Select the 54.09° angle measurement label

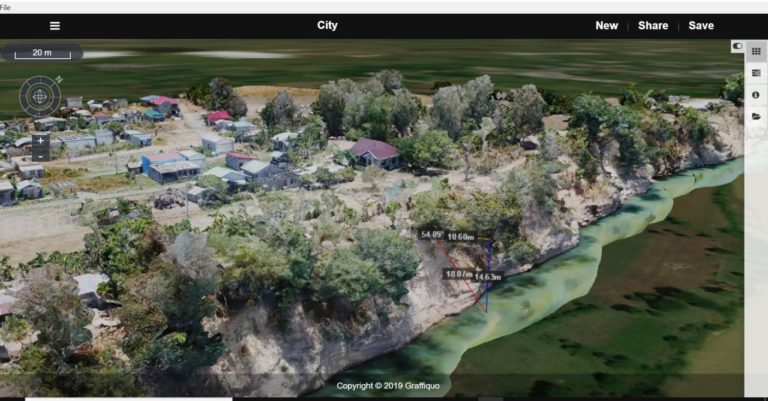point(431,234)
